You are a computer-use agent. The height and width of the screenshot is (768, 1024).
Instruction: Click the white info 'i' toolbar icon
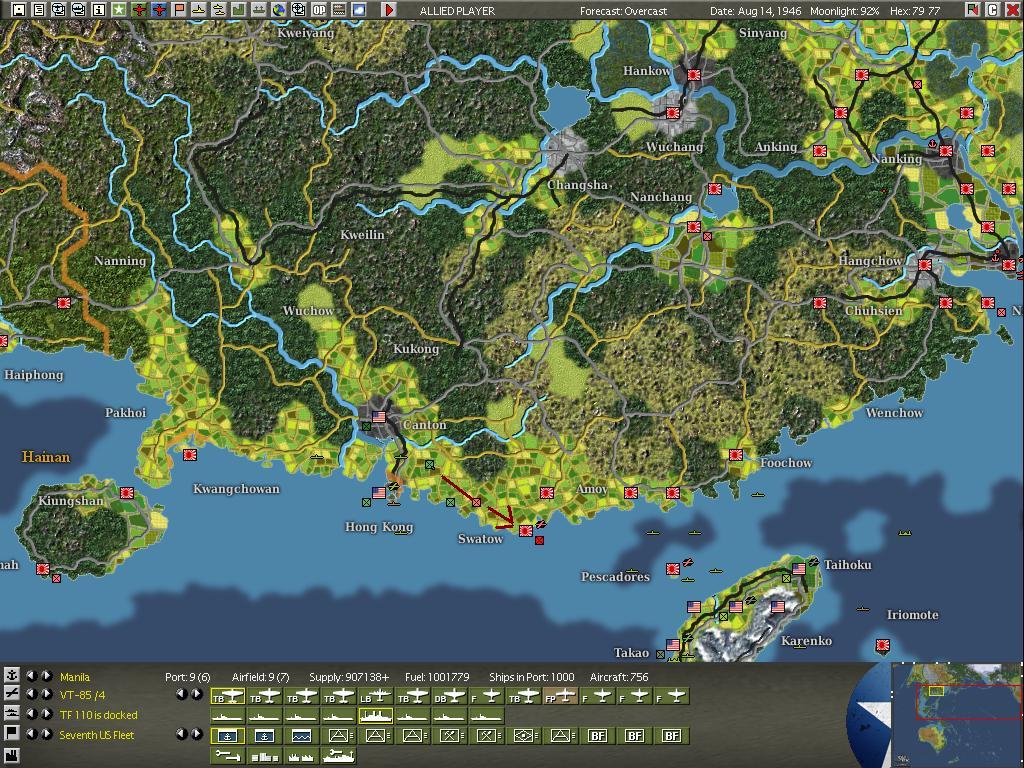coord(99,10)
